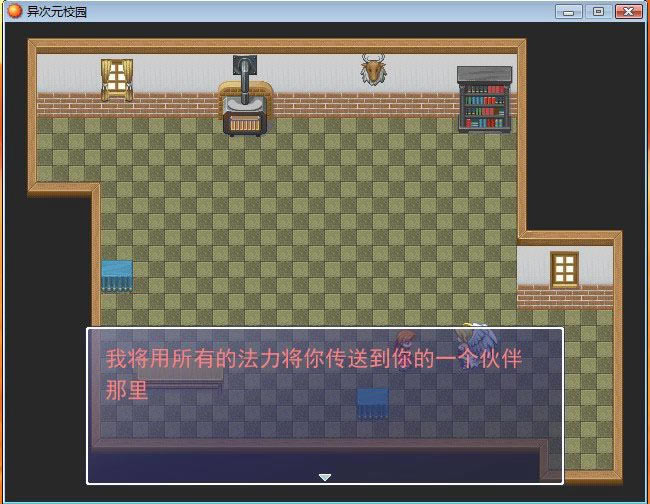Maximize the game window
Image resolution: width=650 pixels, height=504 pixels.
[x=598, y=11]
